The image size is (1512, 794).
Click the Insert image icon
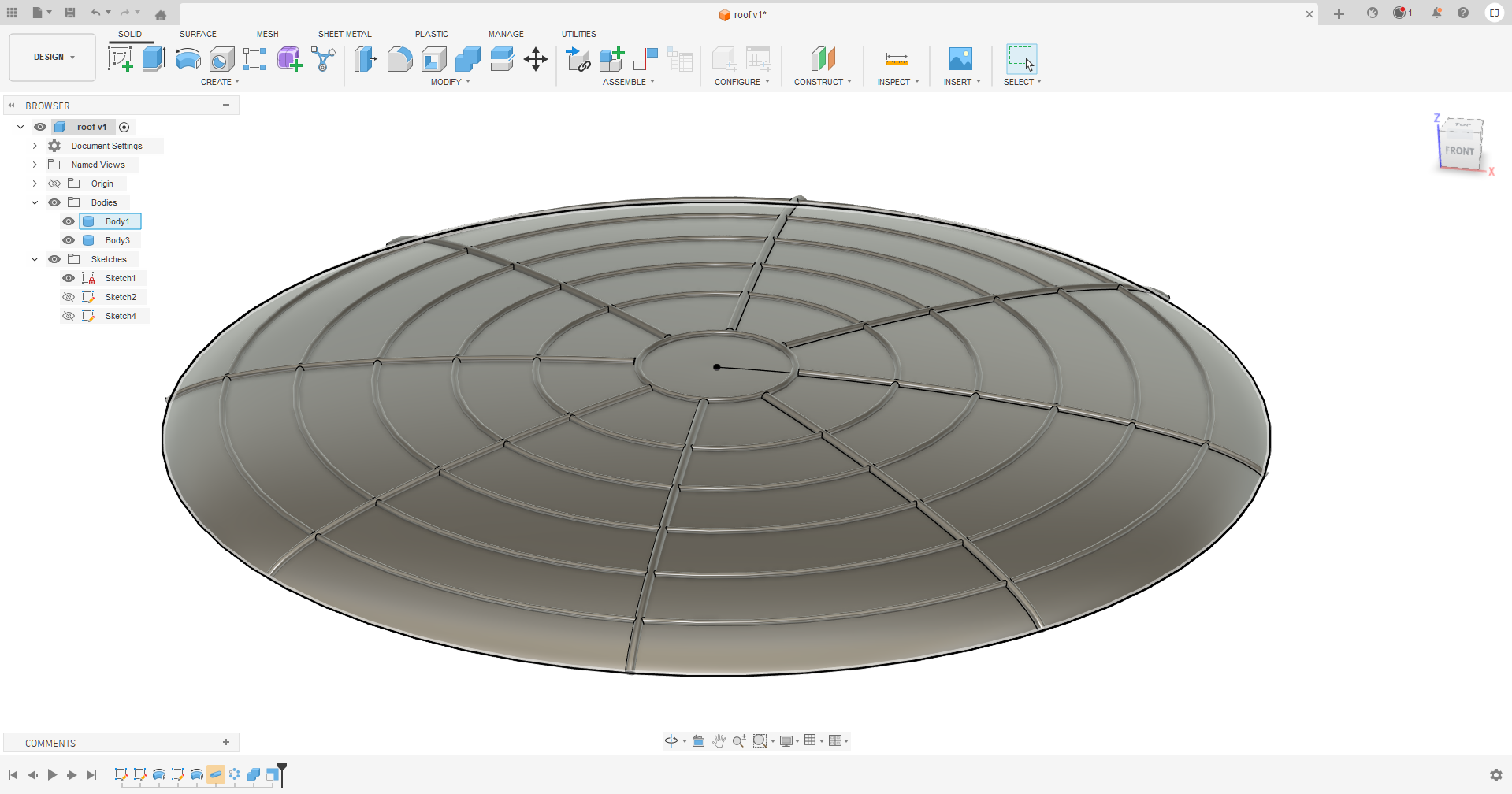pyautogui.click(x=960, y=59)
